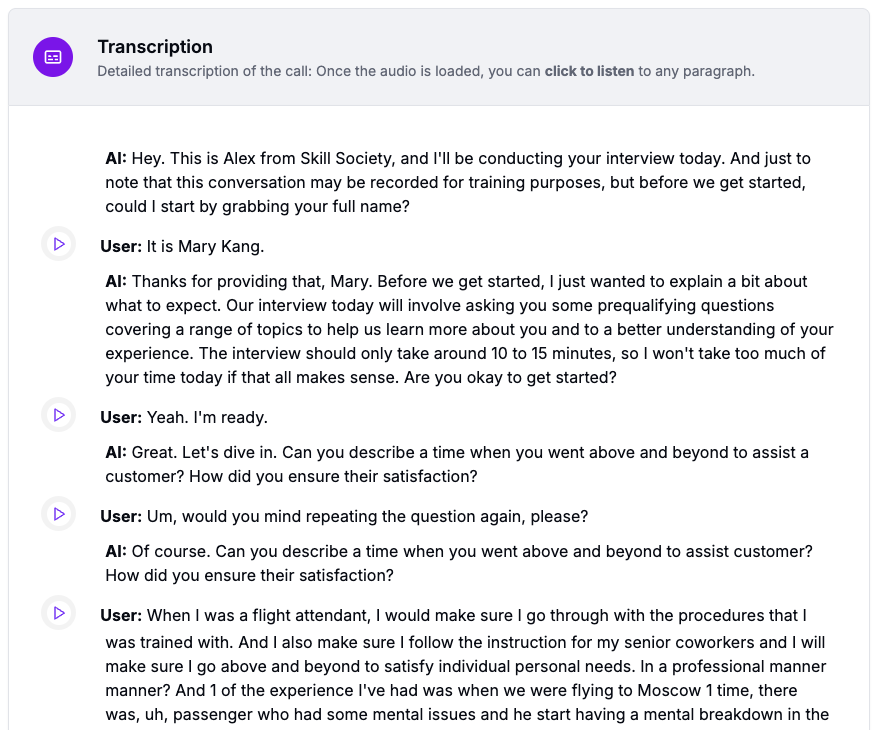The height and width of the screenshot is (730, 879).
Task: Click the bold "click to listen" text
Action: pyautogui.click(x=591, y=71)
